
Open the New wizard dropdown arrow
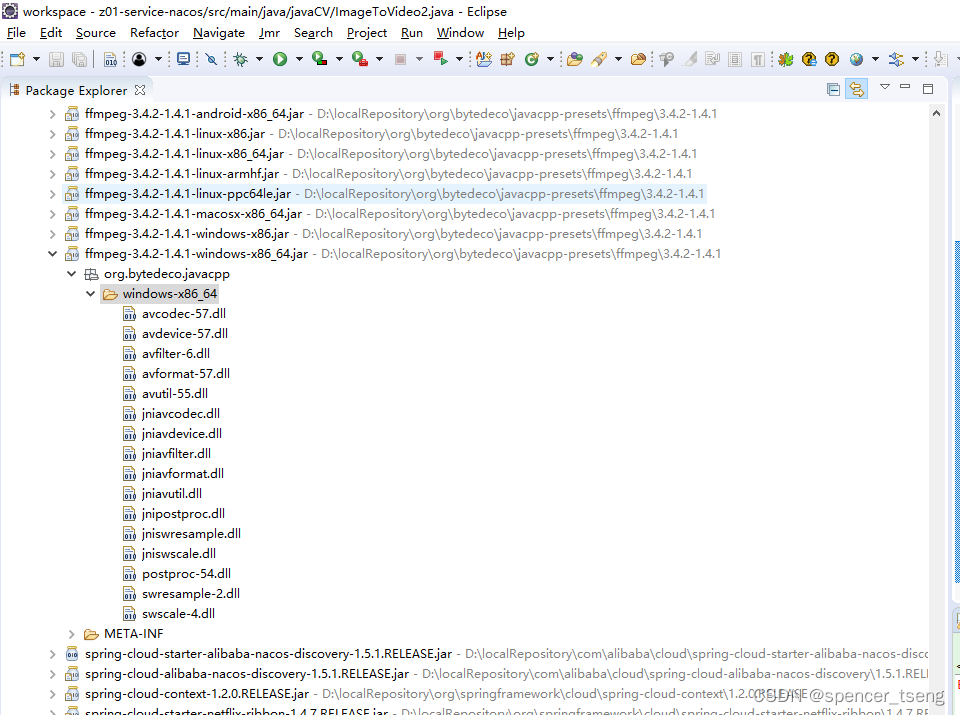pyautogui.click(x=36, y=59)
